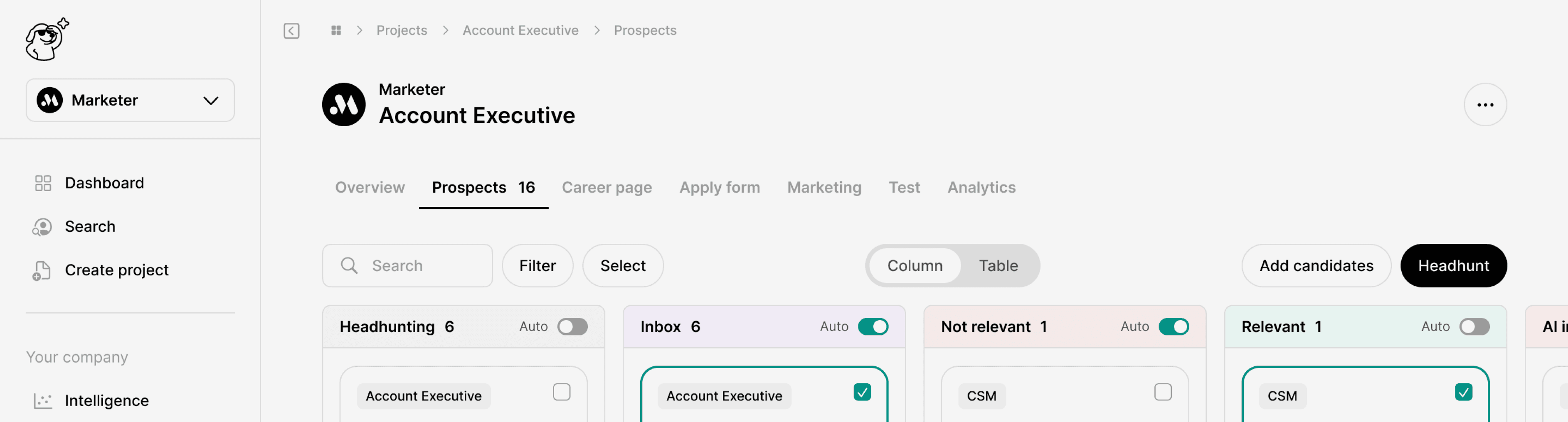The width and height of the screenshot is (1568, 422).
Task: Open Projects breadcrumb link
Action: pyautogui.click(x=402, y=30)
